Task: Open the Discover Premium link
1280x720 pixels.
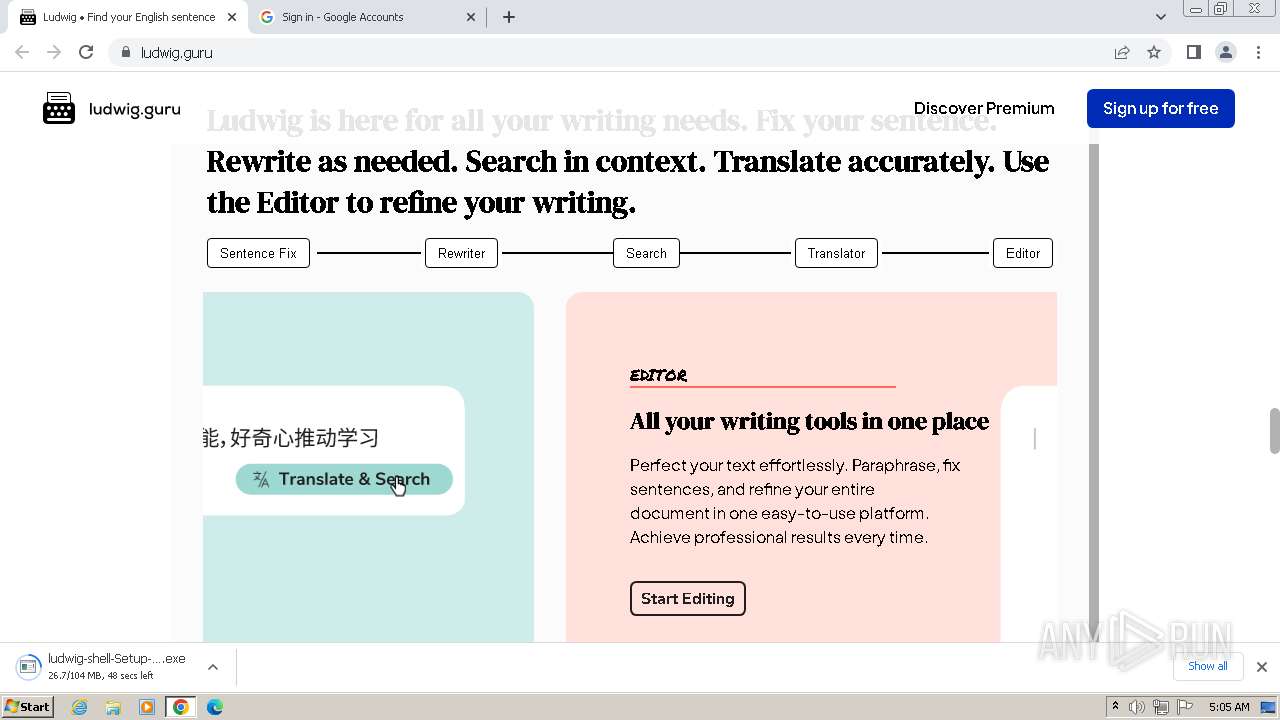Action: pos(984,108)
